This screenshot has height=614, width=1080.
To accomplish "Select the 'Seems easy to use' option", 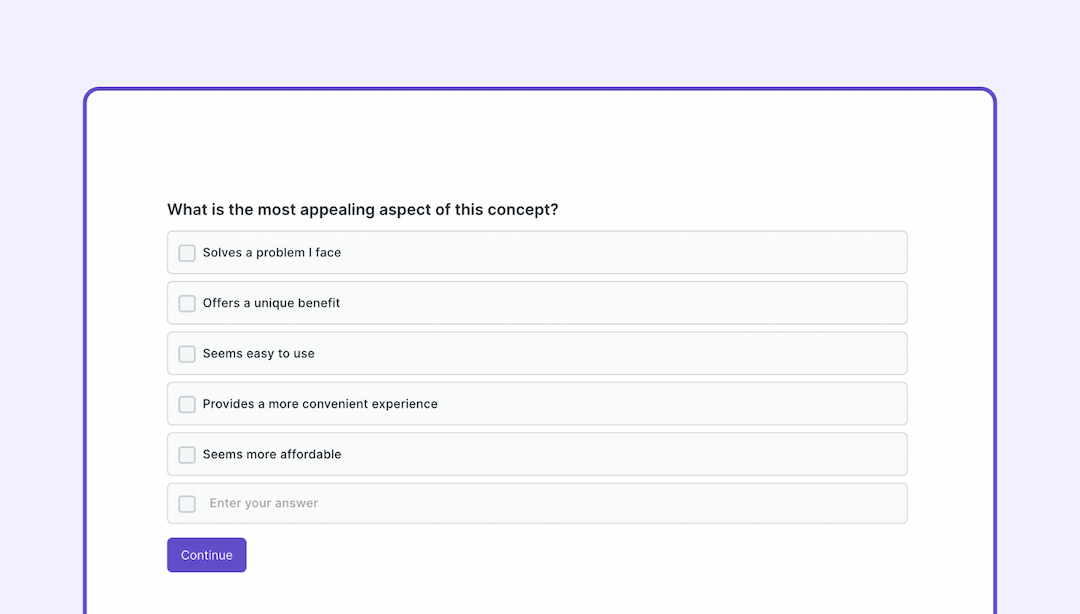I will (x=537, y=353).
